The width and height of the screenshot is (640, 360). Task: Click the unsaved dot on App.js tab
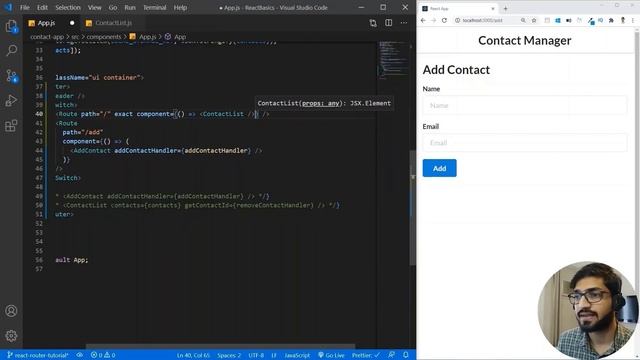coord(72,23)
